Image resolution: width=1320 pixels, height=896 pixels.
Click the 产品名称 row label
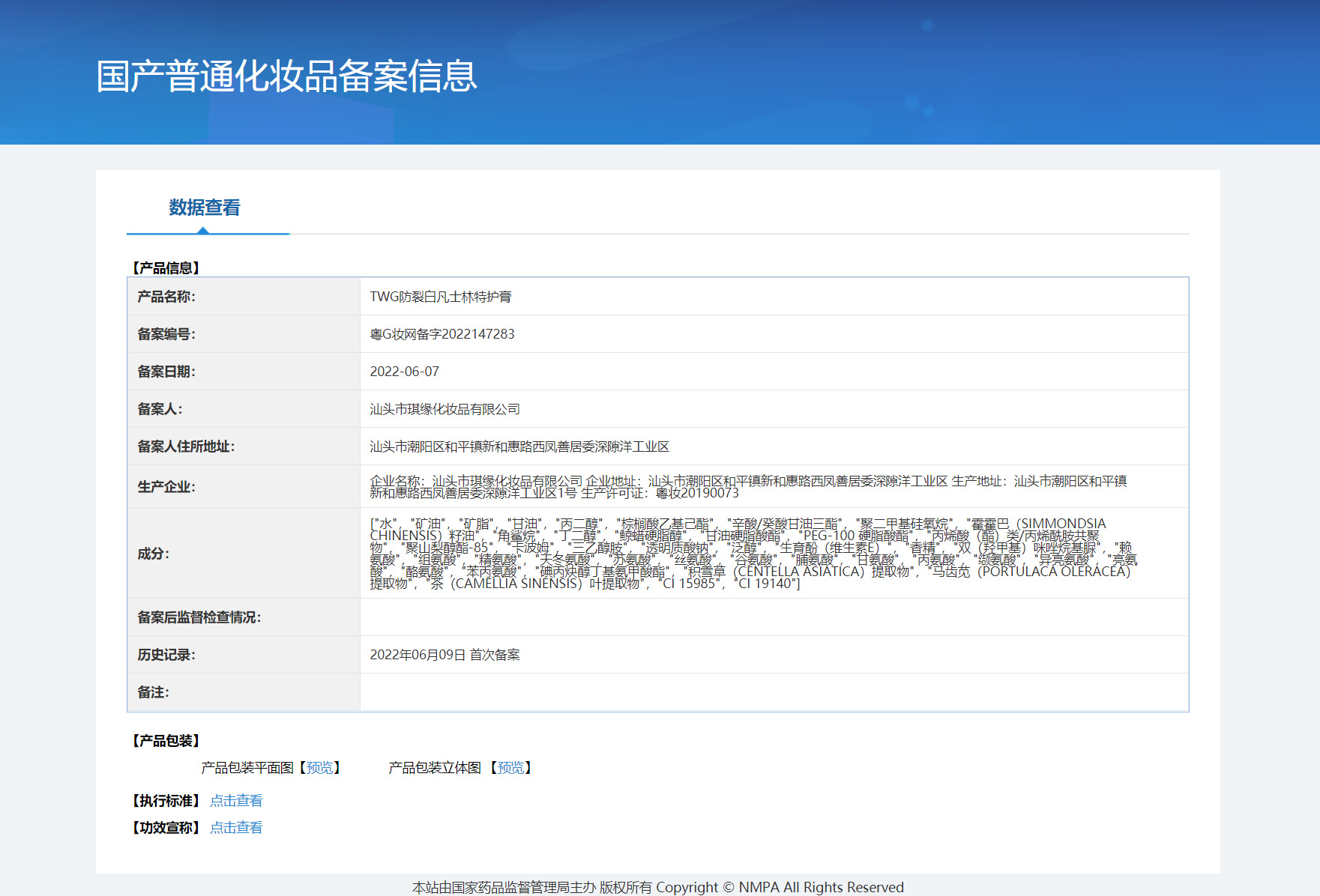pos(166,297)
